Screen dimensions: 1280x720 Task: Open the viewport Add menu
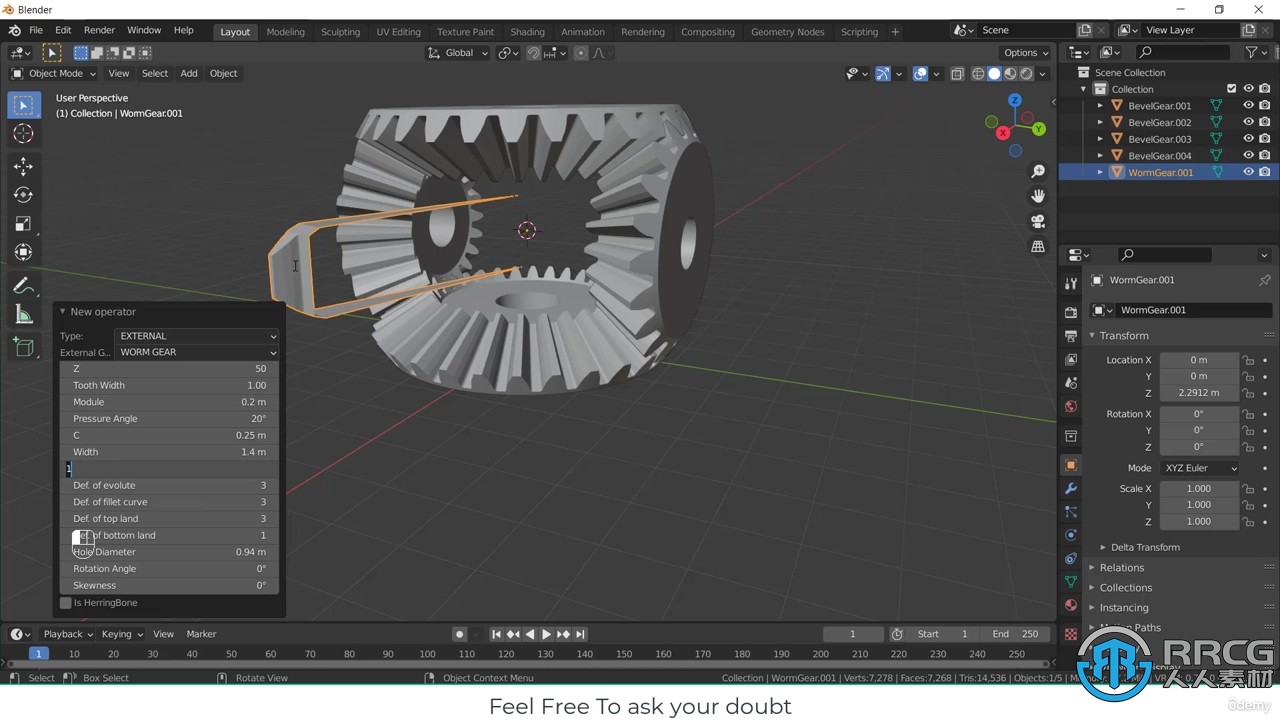(x=189, y=73)
